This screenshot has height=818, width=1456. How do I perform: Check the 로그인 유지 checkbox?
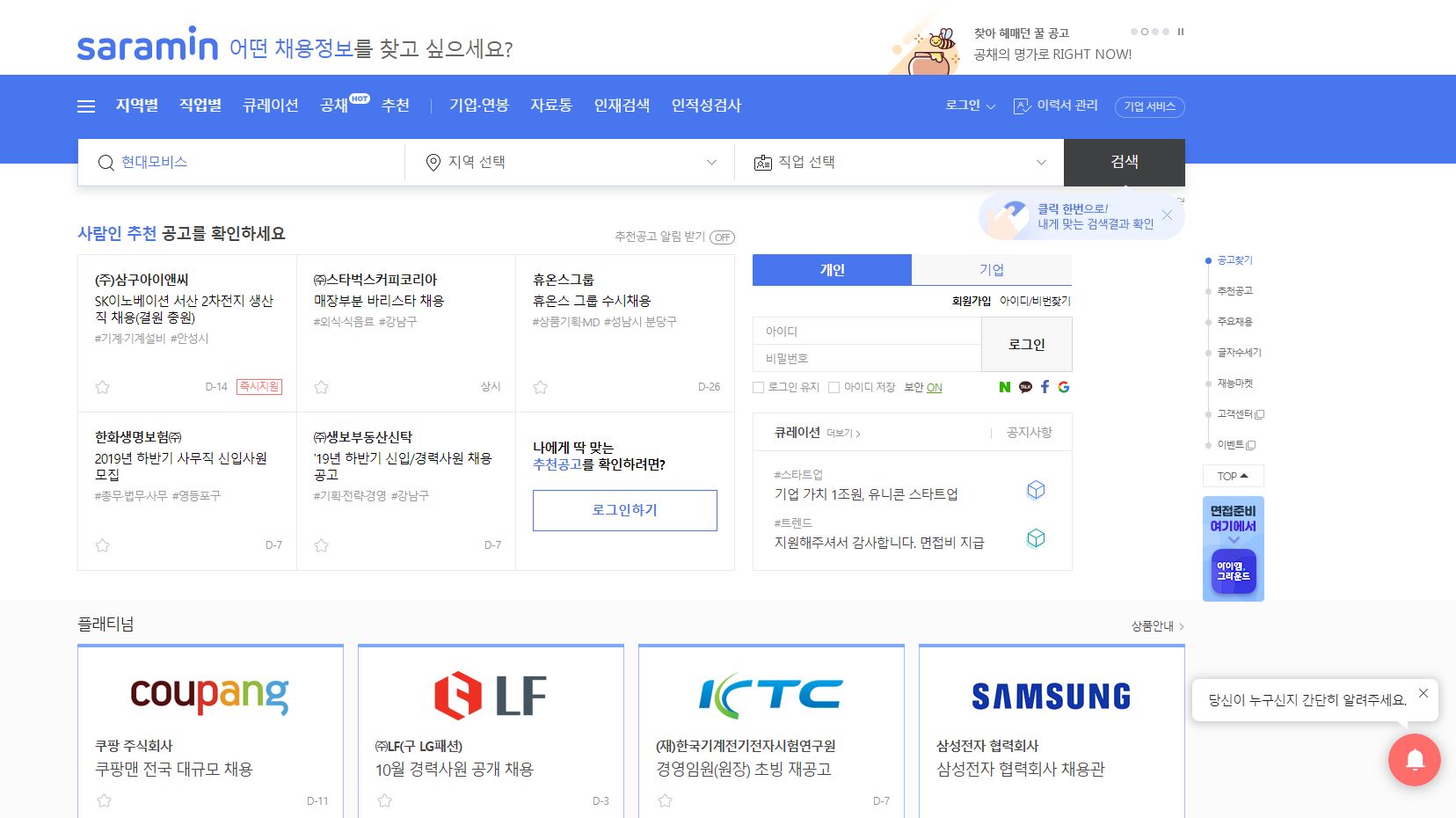point(759,388)
